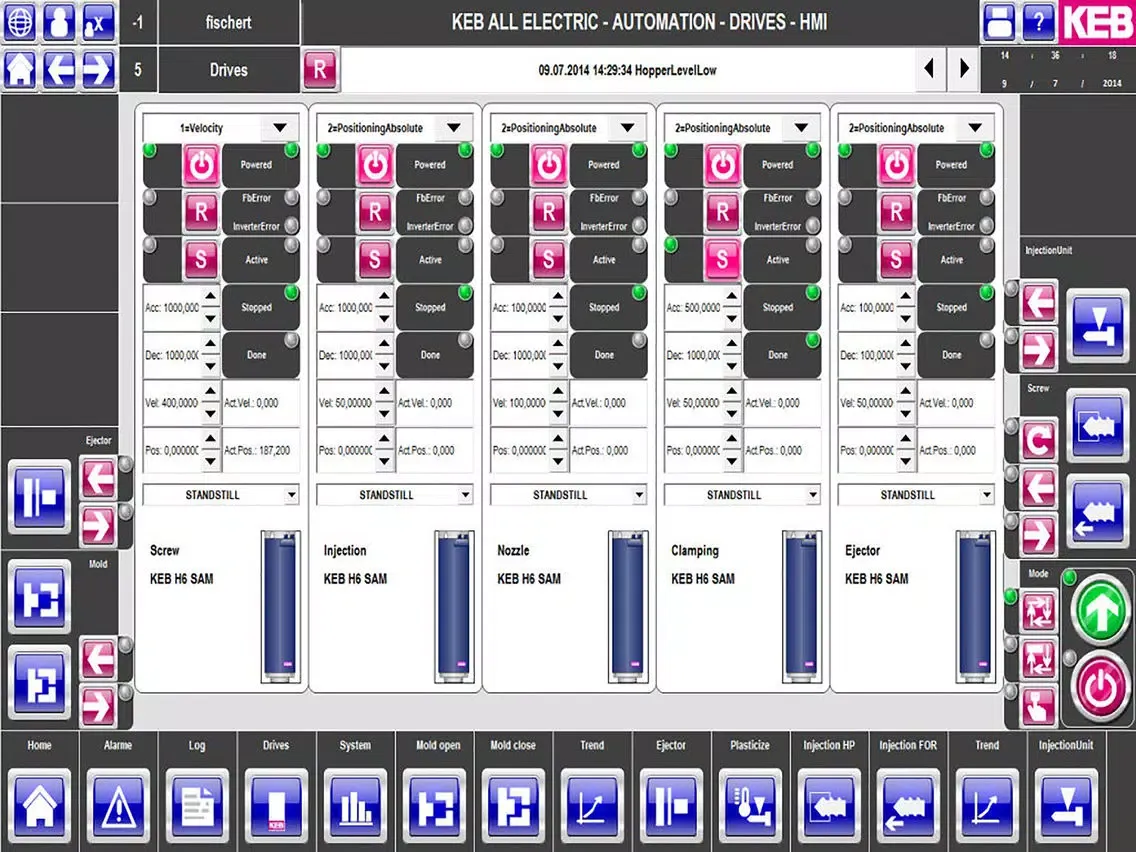Click Mold right arrow in left sidebar
The image size is (1136, 852).
click(98, 706)
